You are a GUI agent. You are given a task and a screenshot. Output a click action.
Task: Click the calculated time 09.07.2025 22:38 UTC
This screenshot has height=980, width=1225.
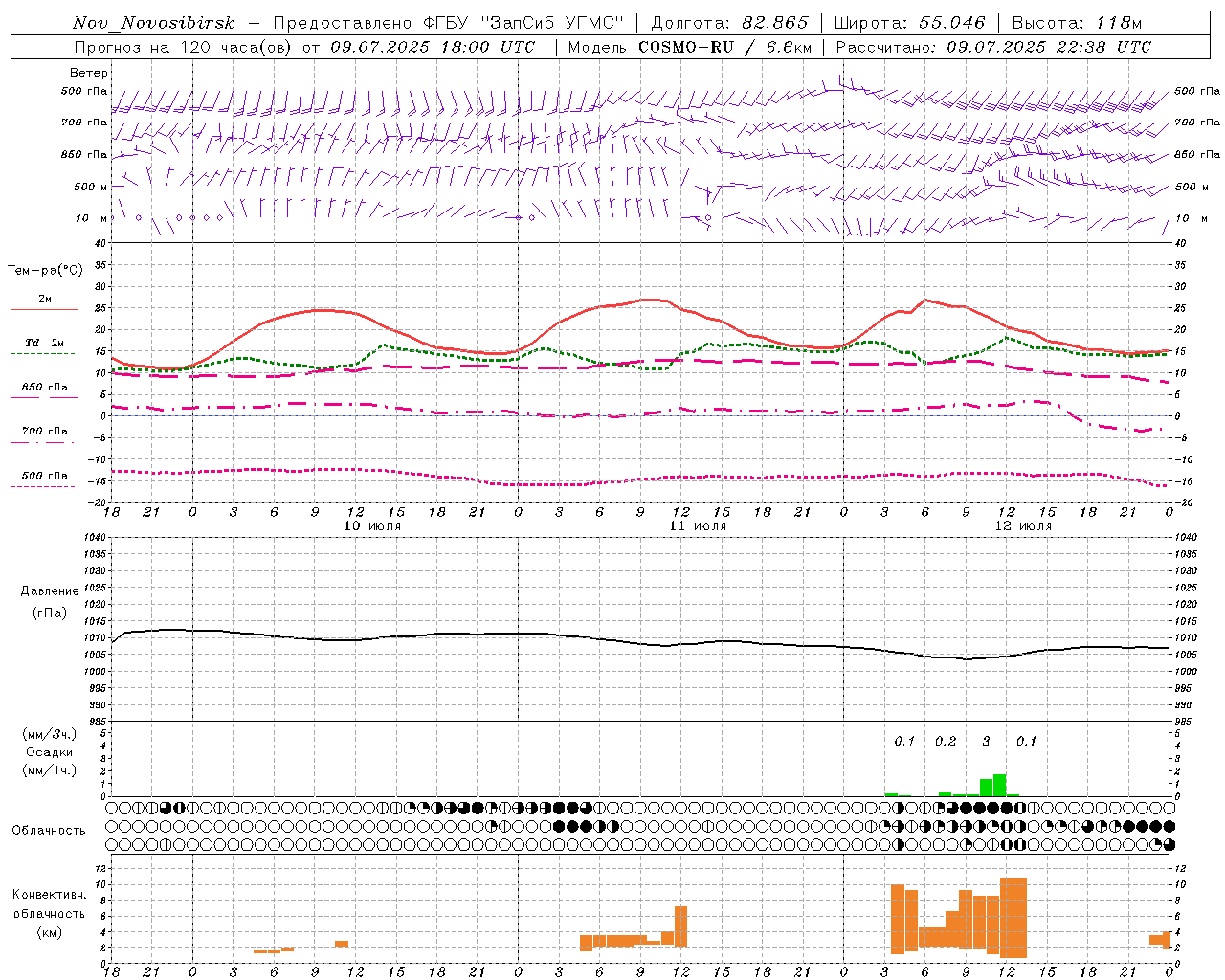click(1049, 47)
